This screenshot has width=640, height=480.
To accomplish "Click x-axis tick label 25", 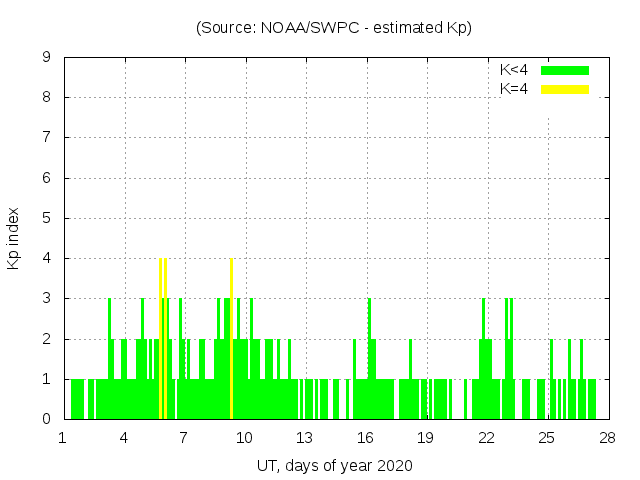I will tap(546, 437).
